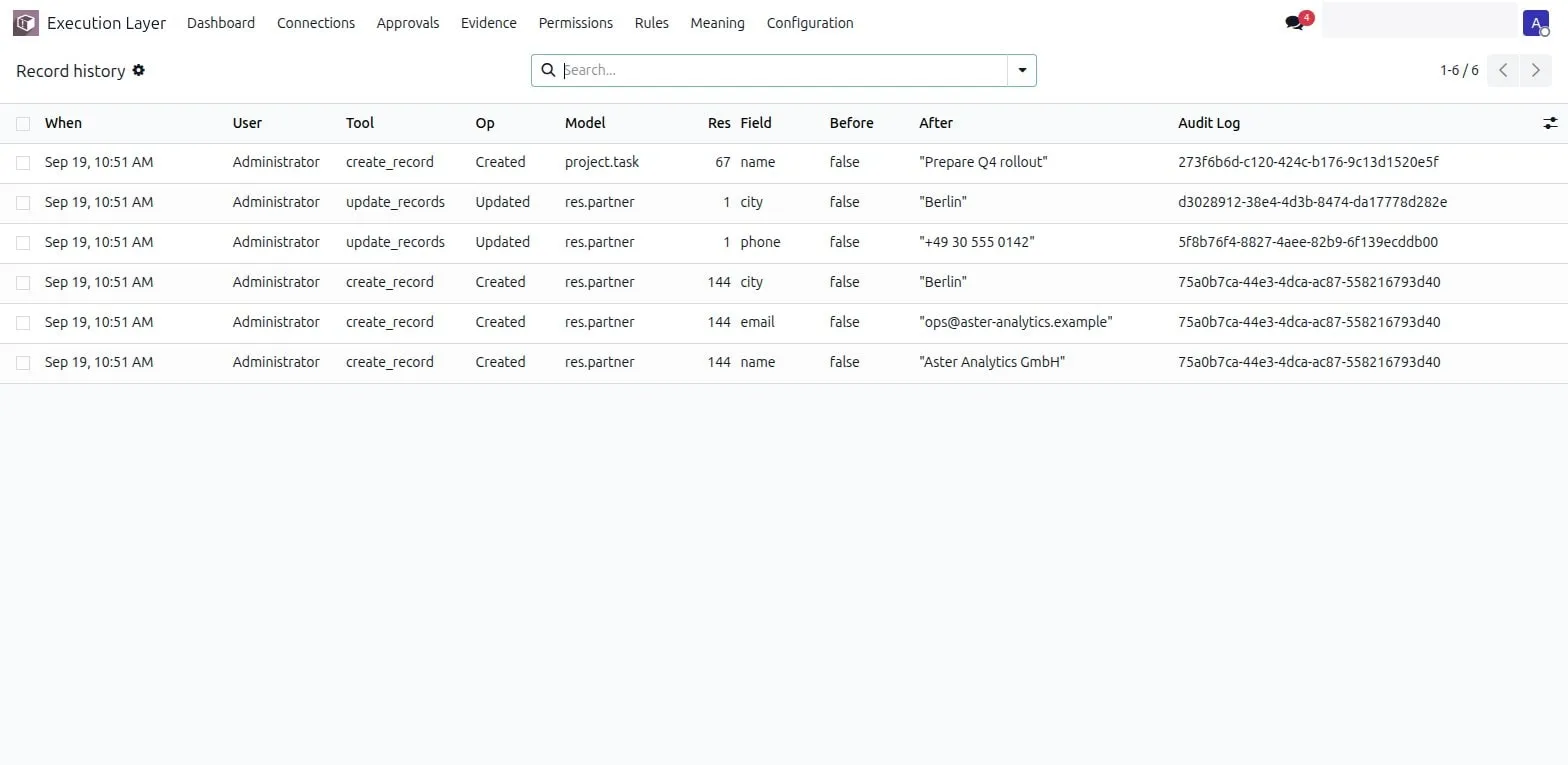Sort by the When column header

pos(63,123)
